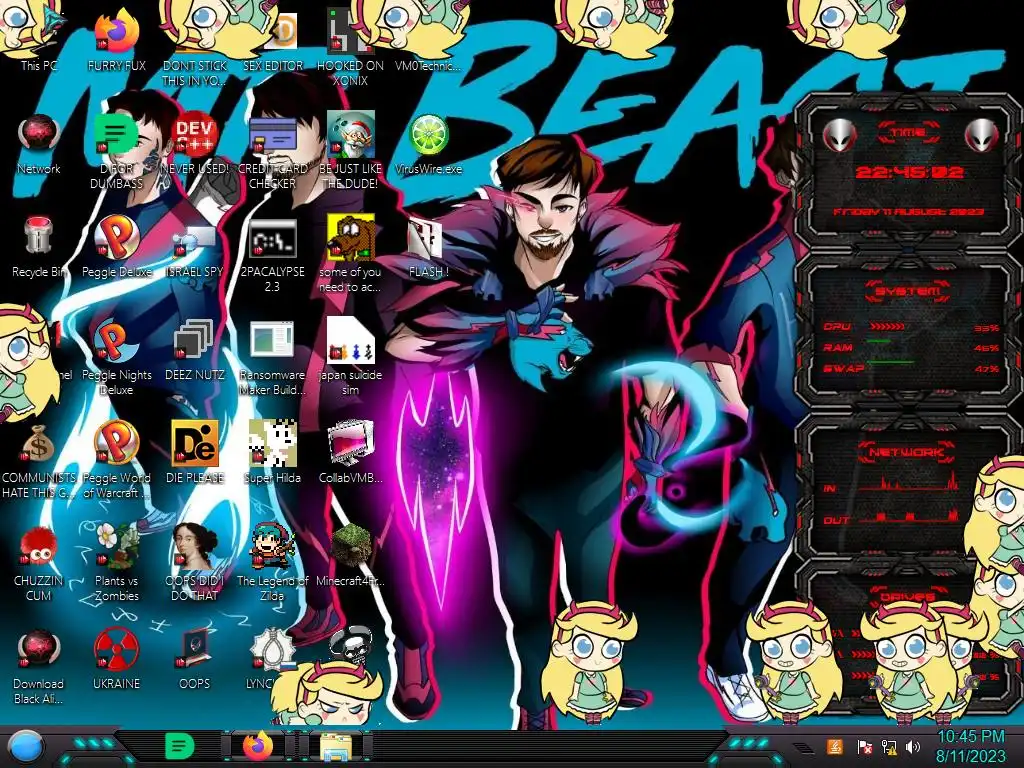This screenshot has height=768, width=1024.
Task: Launch Peggle Deluxe
Action: 117,247
